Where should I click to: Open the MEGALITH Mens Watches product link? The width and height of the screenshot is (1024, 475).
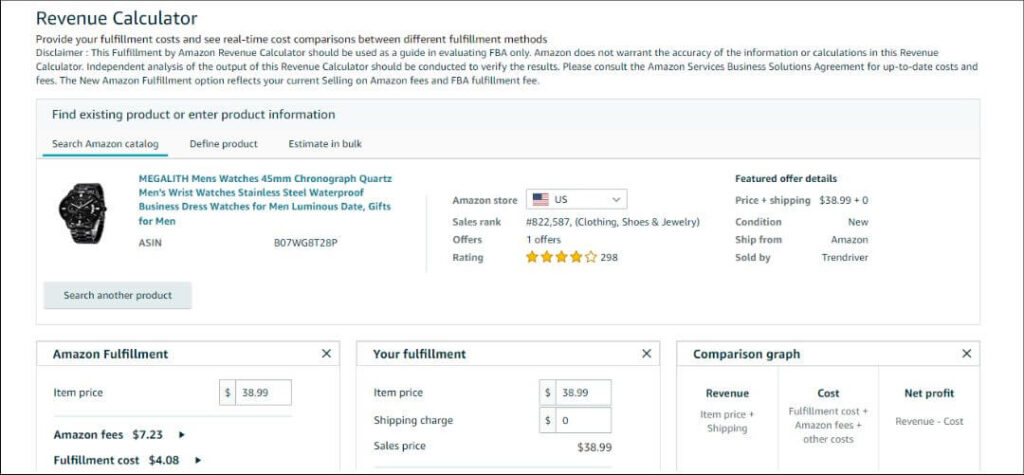point(265,199)
